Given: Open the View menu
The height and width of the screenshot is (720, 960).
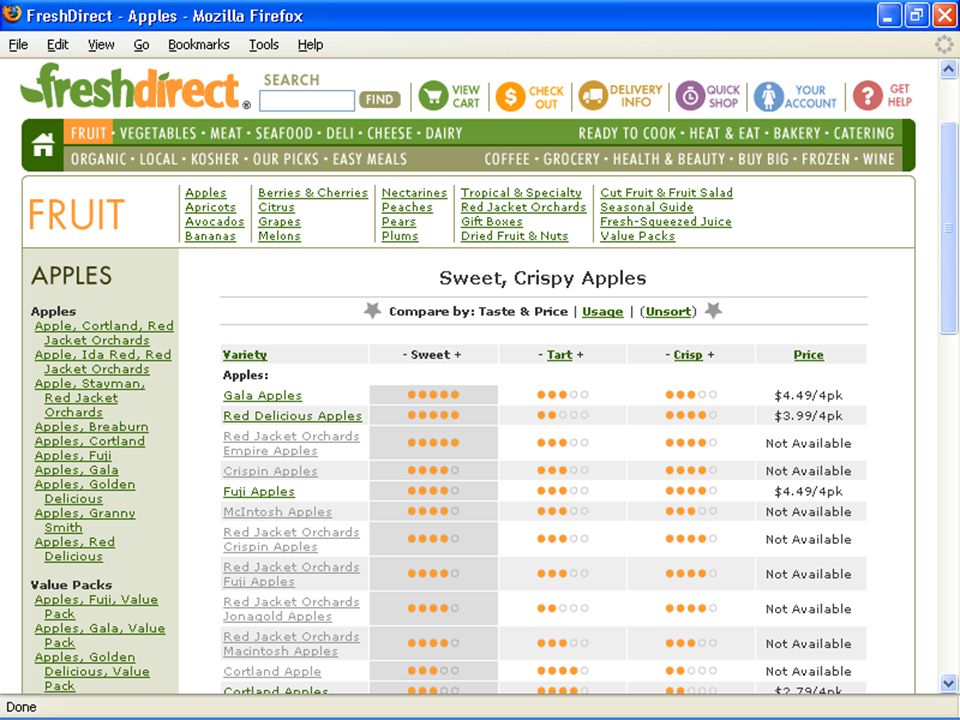Looking at the screenshot, I should coord(101,45).
